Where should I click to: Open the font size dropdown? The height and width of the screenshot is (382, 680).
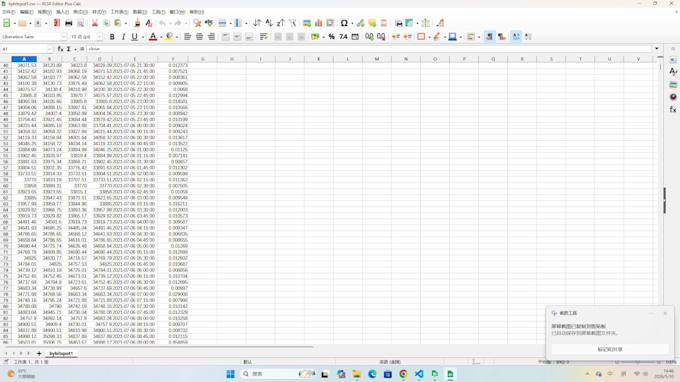[99, 37]
